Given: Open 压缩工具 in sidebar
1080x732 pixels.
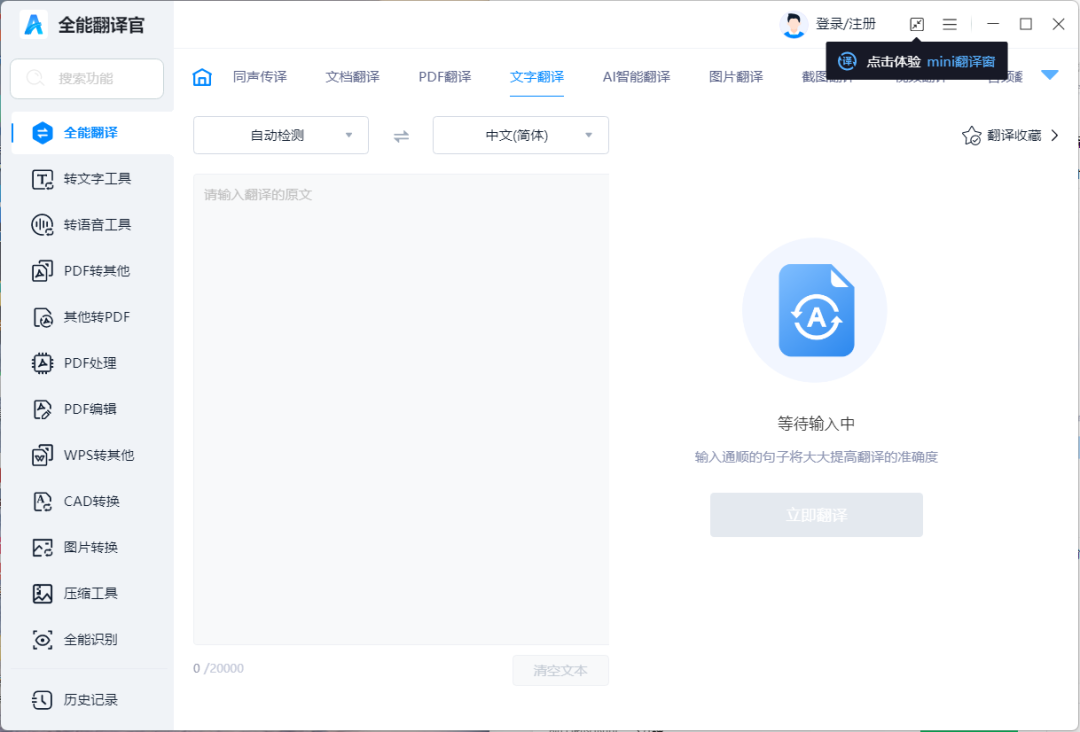Looking at the screenshot, I should click(90, 593).
